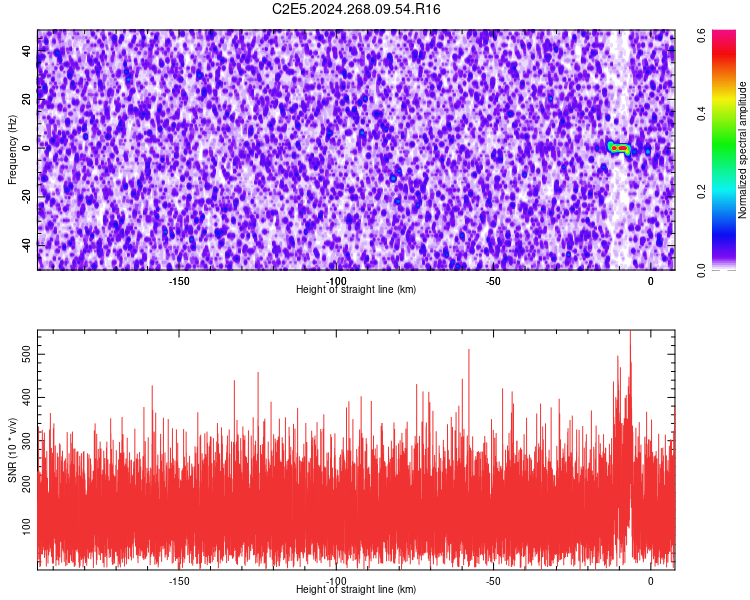Click the plot title C2E5.2024.268.09.54.R16

[356, 9]
